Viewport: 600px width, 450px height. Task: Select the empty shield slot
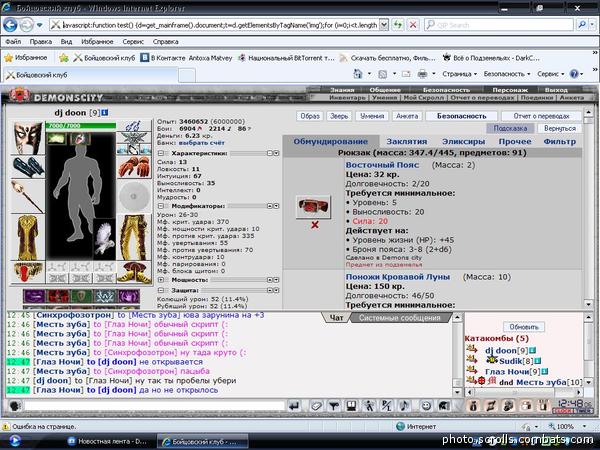(x=134, y=196)
